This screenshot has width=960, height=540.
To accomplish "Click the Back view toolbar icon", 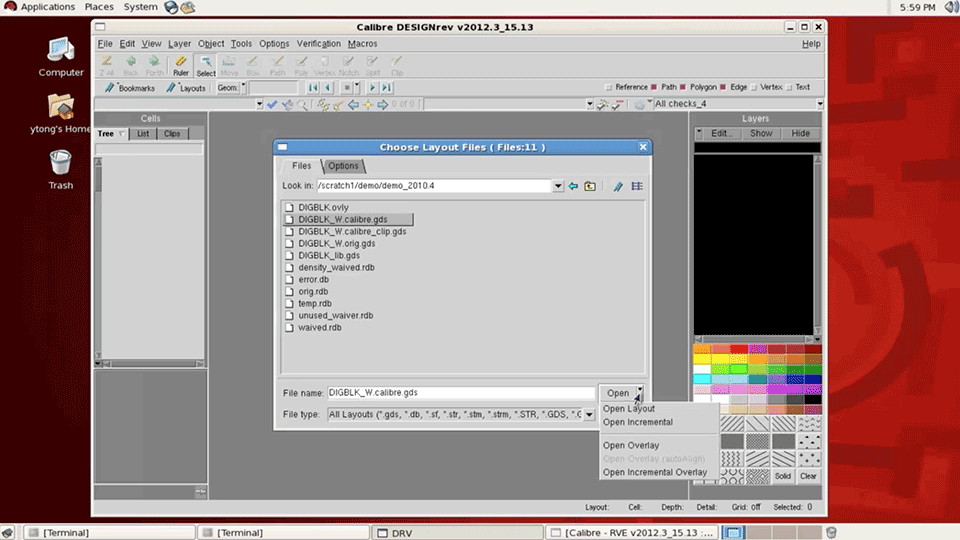I will pos(130,66).
